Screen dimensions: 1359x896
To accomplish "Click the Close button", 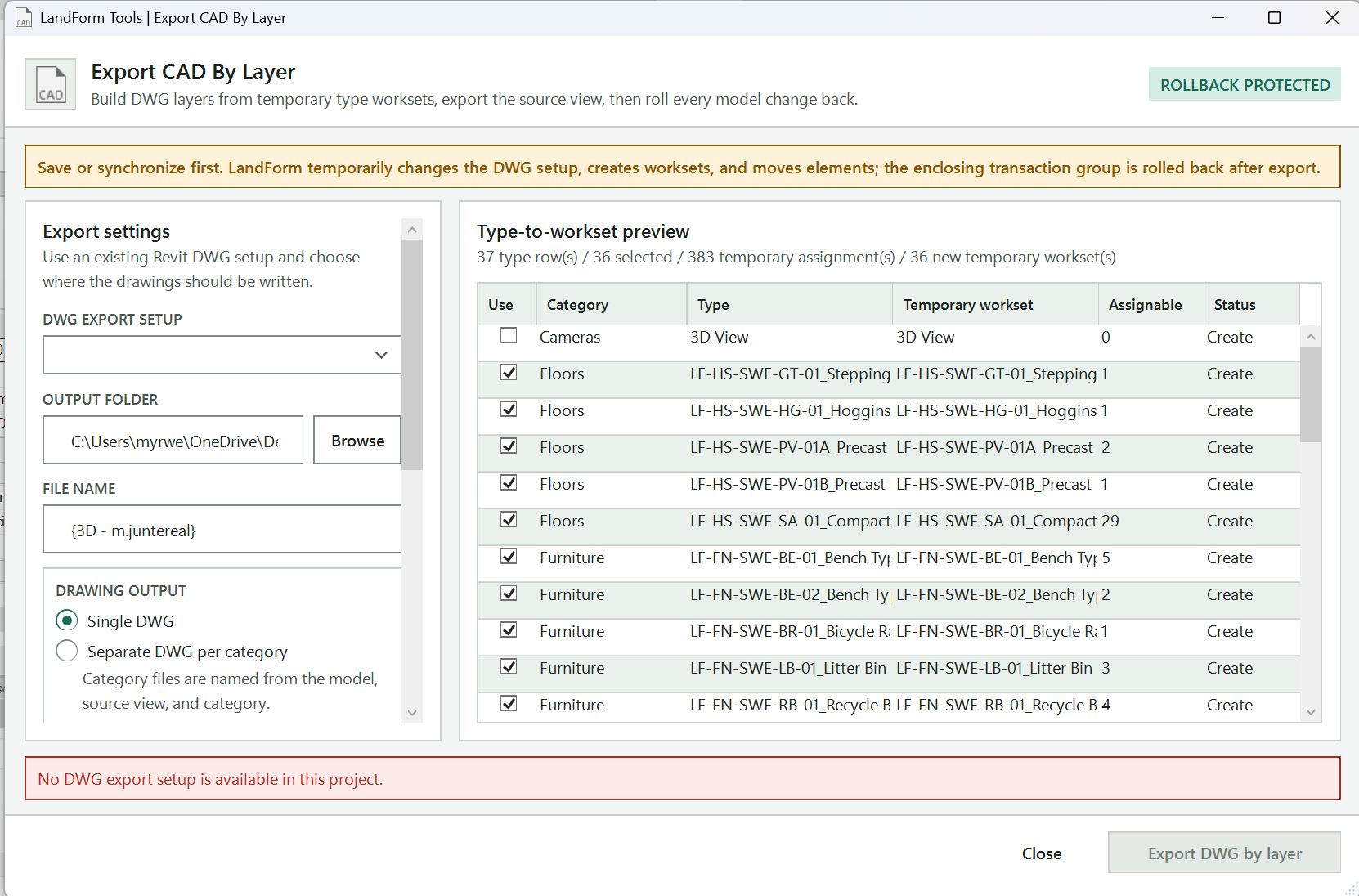I will [x=1042, y=853].
